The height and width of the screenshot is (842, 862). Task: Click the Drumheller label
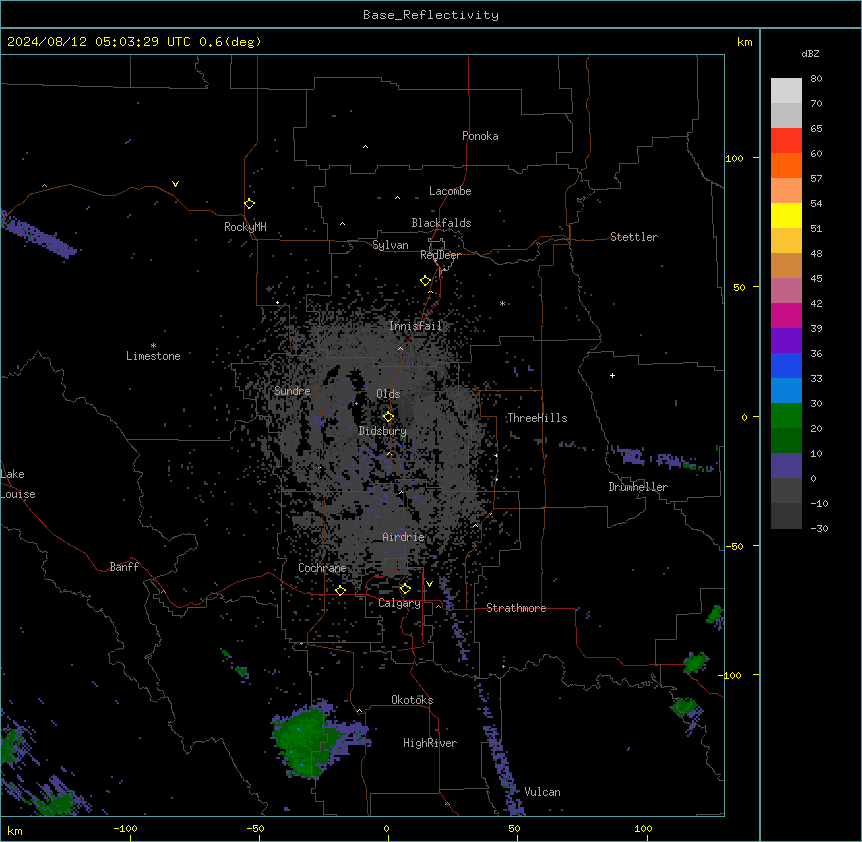(x=638, y=487)
